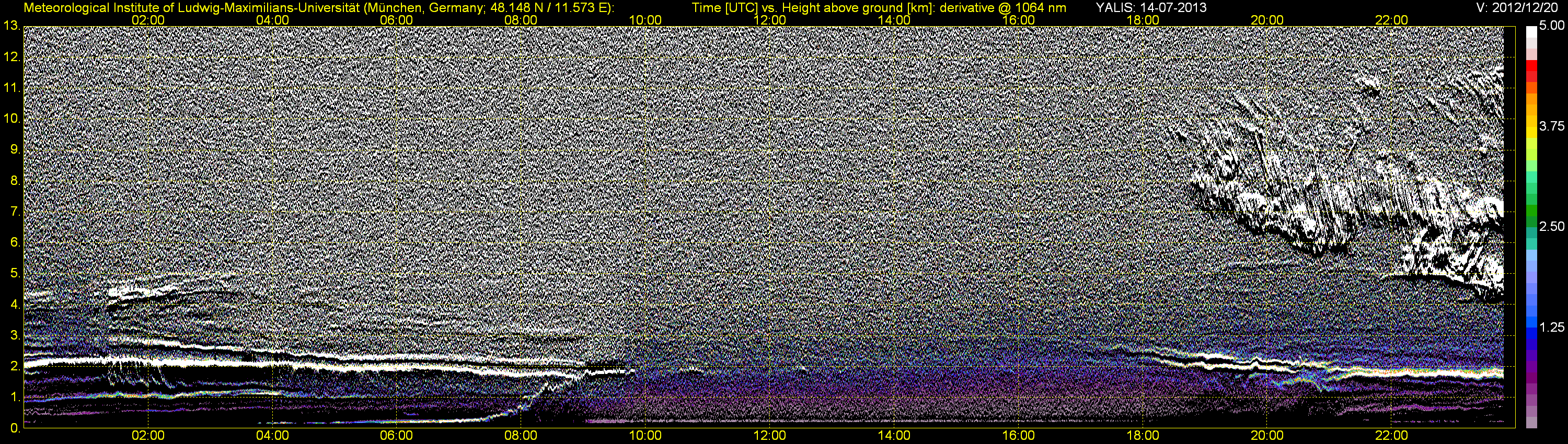1568x444 pixels.
Task: Click the height axis label '10.'
Action: click(x=11, y=119)
